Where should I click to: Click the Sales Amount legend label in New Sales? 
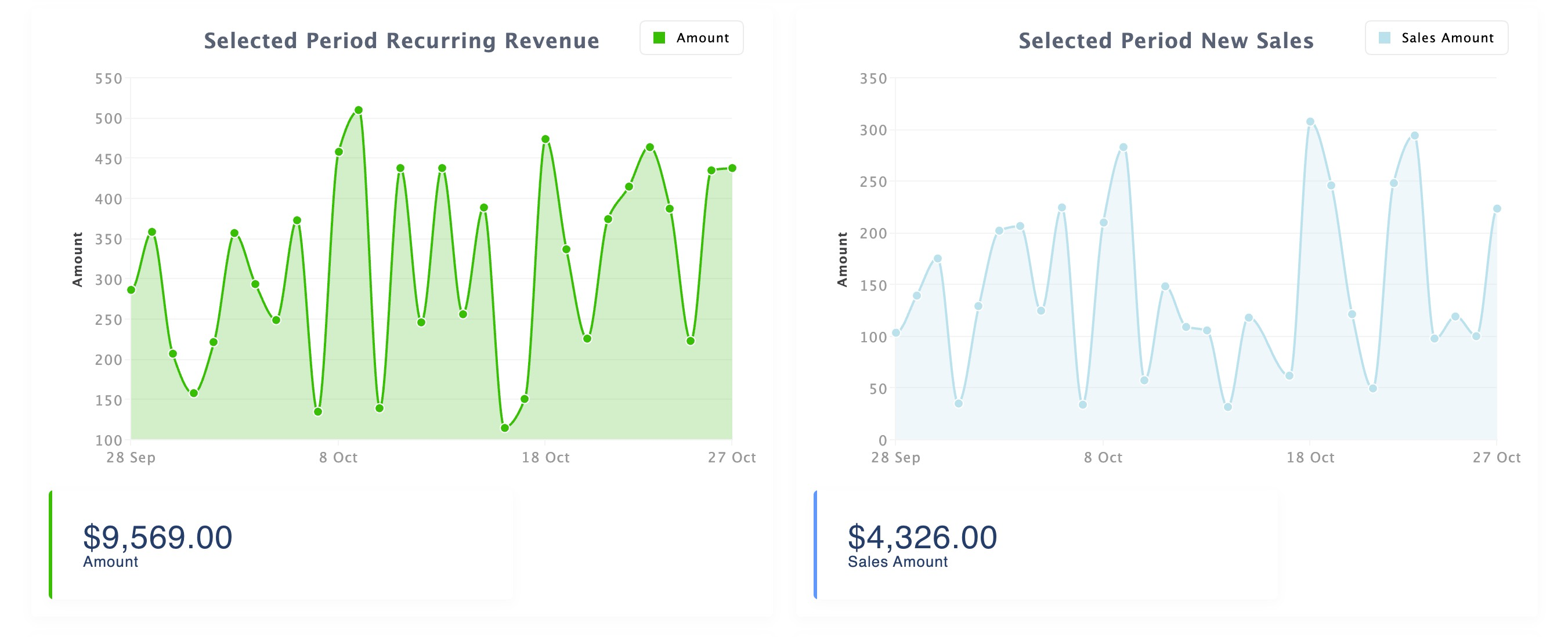[x=1447, y=38]
